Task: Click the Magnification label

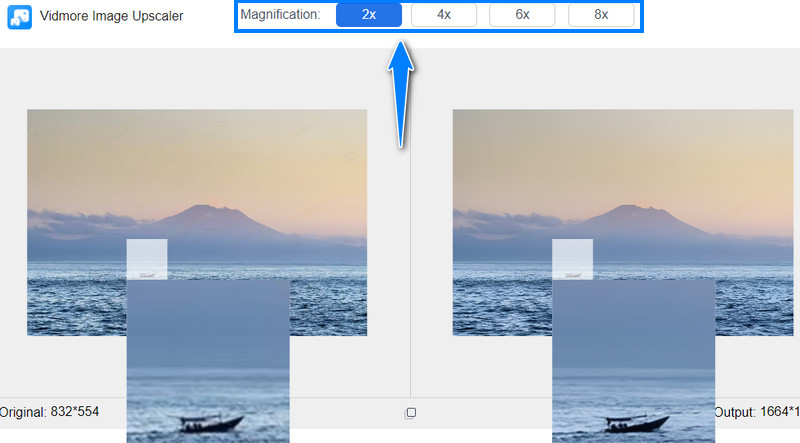Action: [x=280, y=15]
